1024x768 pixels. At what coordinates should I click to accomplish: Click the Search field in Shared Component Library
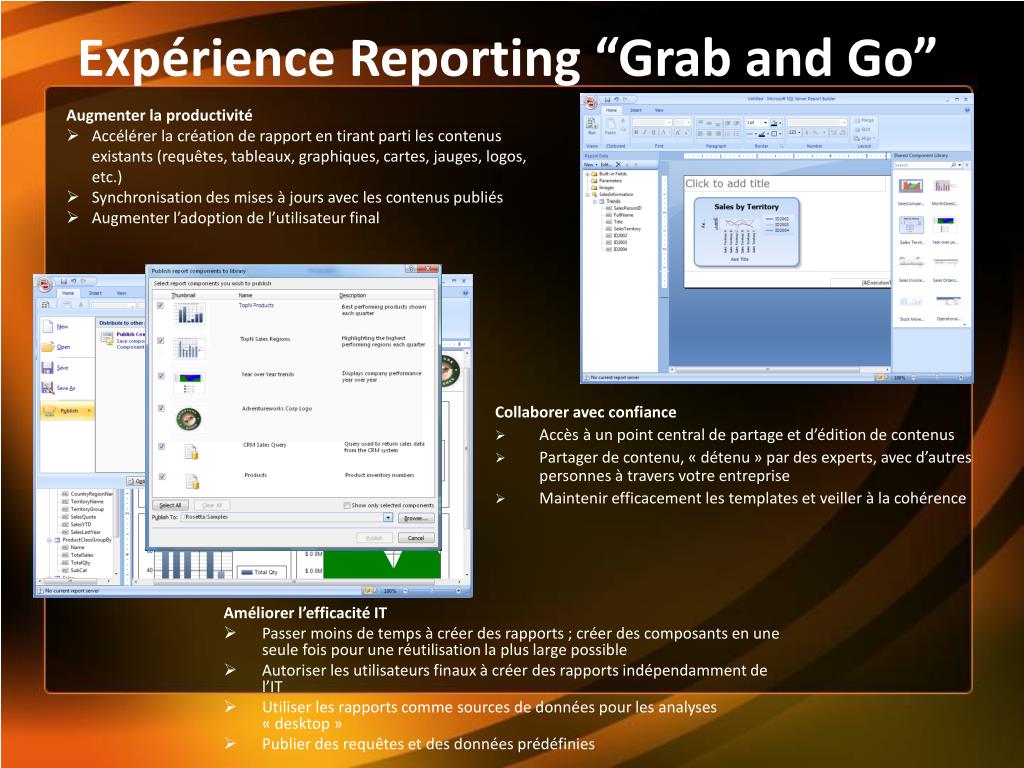pyautogui.click(x=921, y=165)
